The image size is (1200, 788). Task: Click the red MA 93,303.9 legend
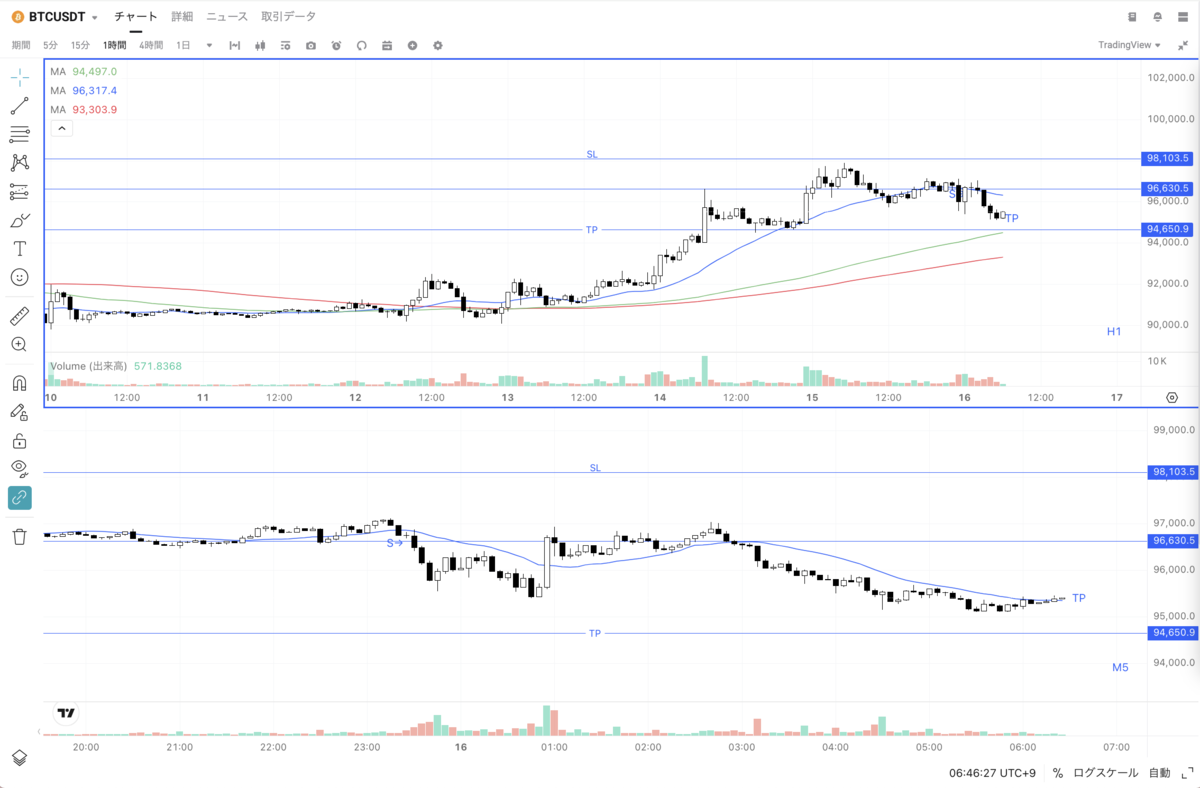point(84,109)
